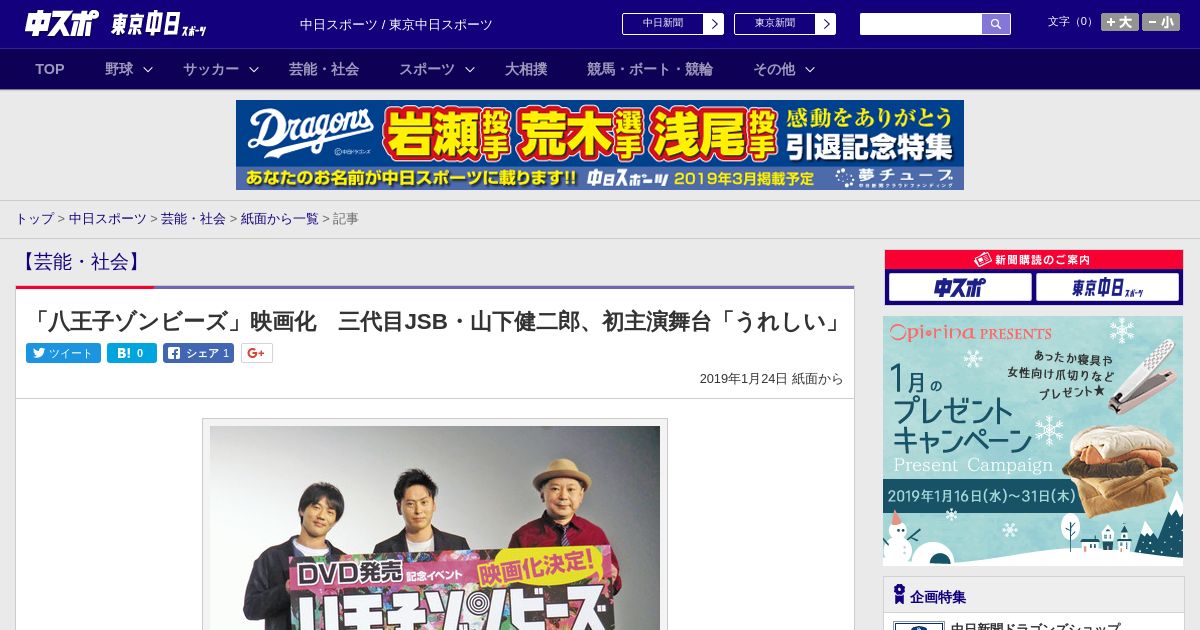Open the Opi-rina present campaign ad

pyautogui.click(x=1033, y=441)
